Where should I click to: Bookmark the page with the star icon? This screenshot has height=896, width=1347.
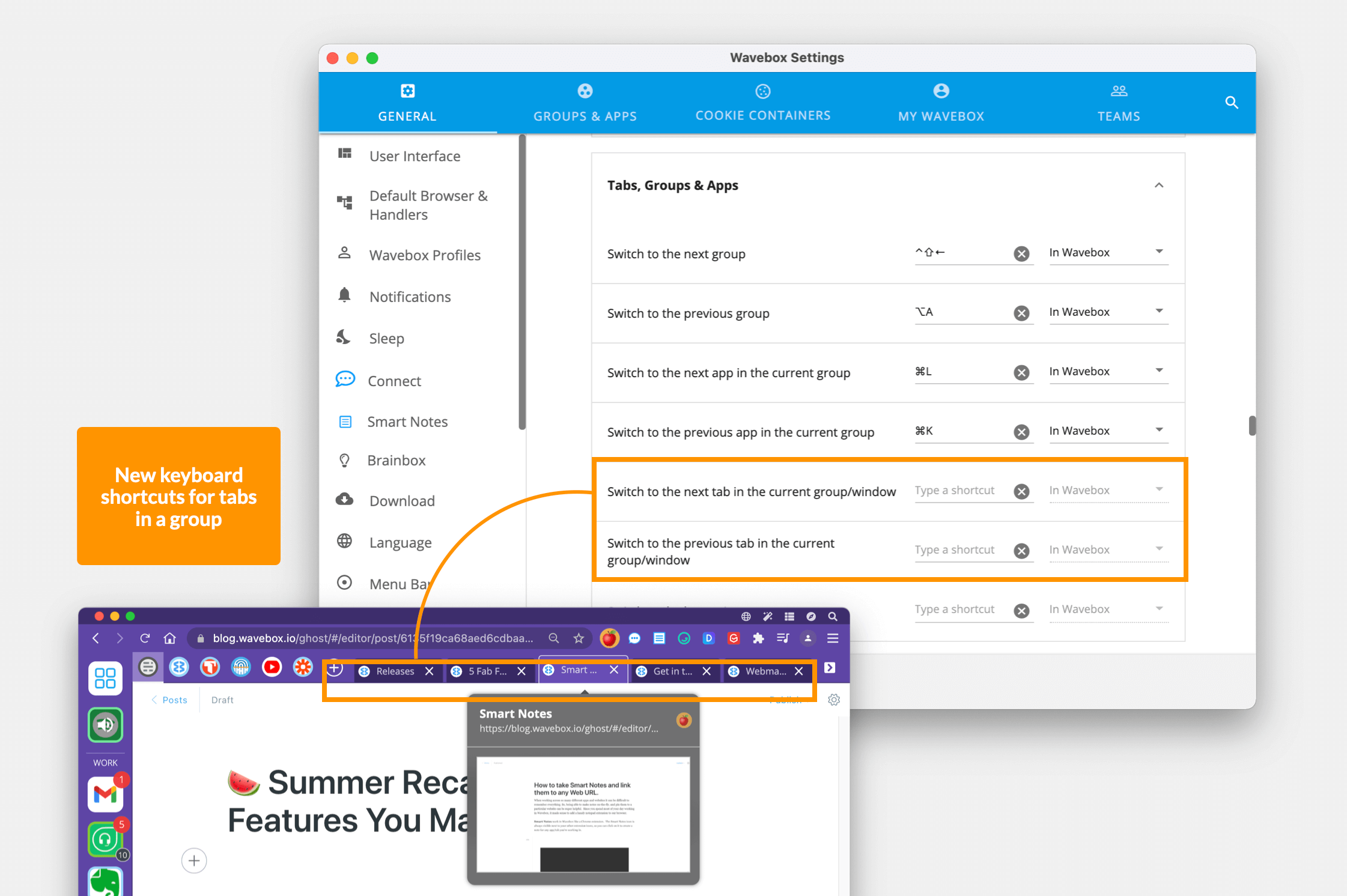click(x=579, y=638)
